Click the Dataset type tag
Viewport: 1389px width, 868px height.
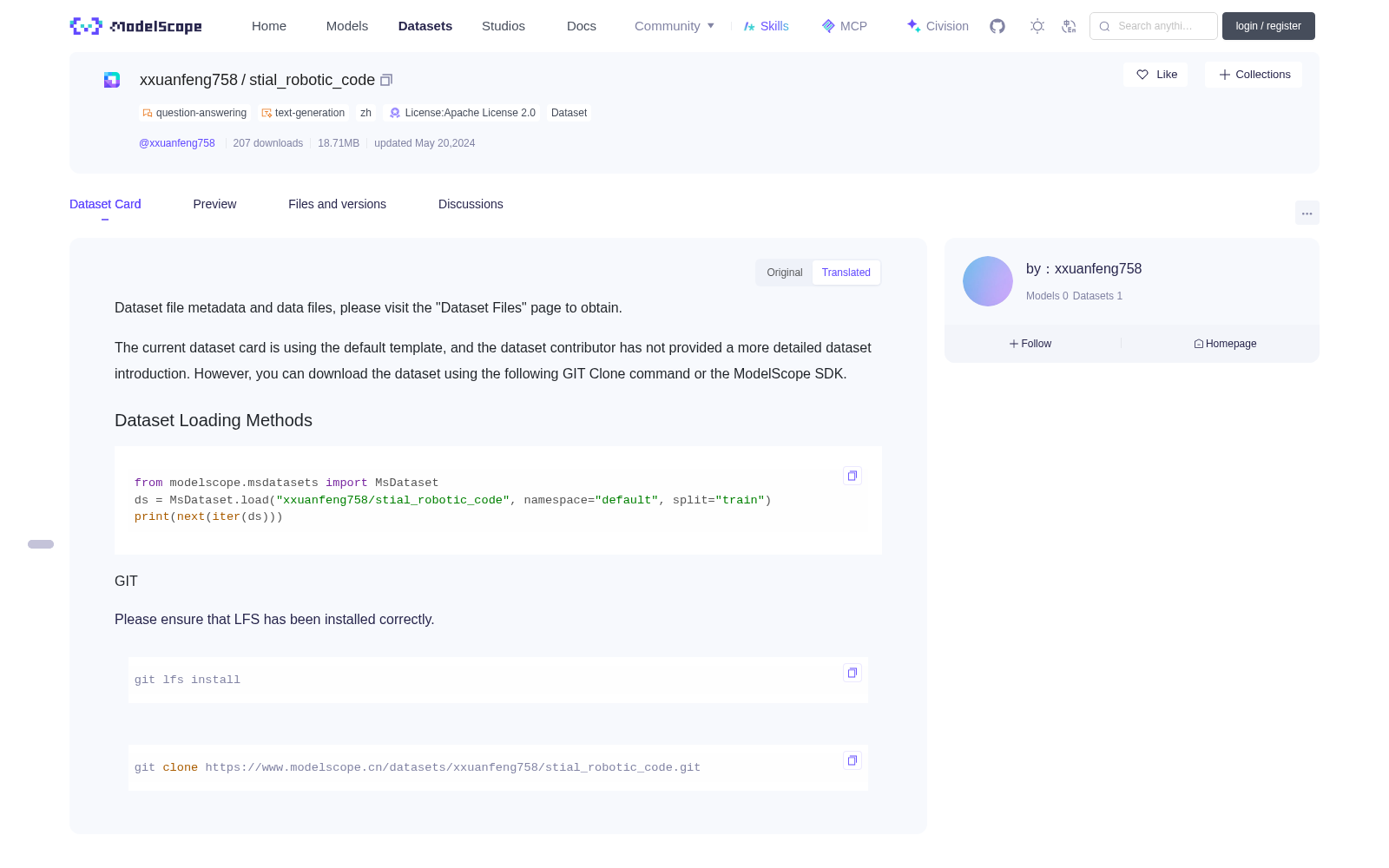[569, 113]
